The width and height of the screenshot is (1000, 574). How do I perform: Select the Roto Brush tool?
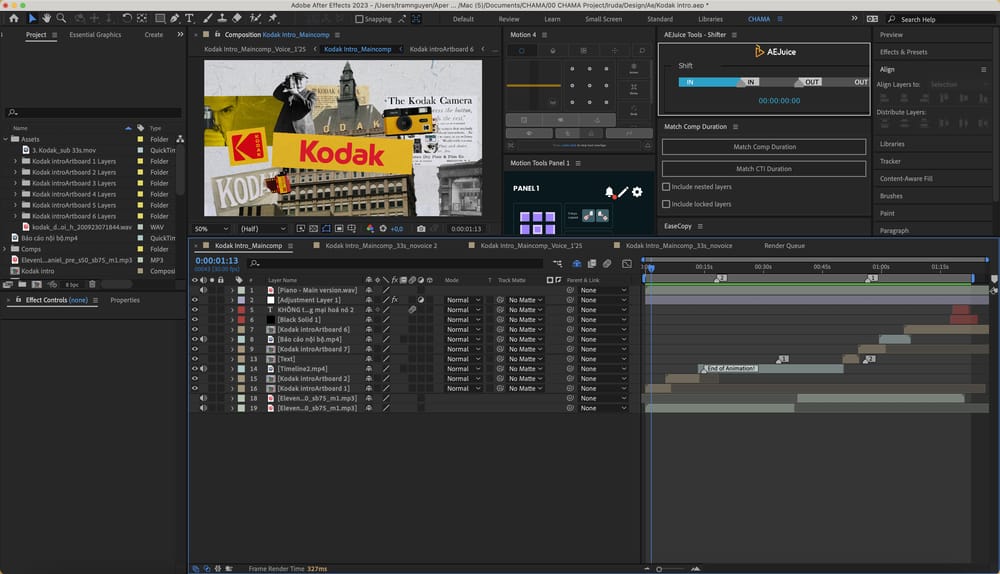pyautogui.click(x=256, y=18)
